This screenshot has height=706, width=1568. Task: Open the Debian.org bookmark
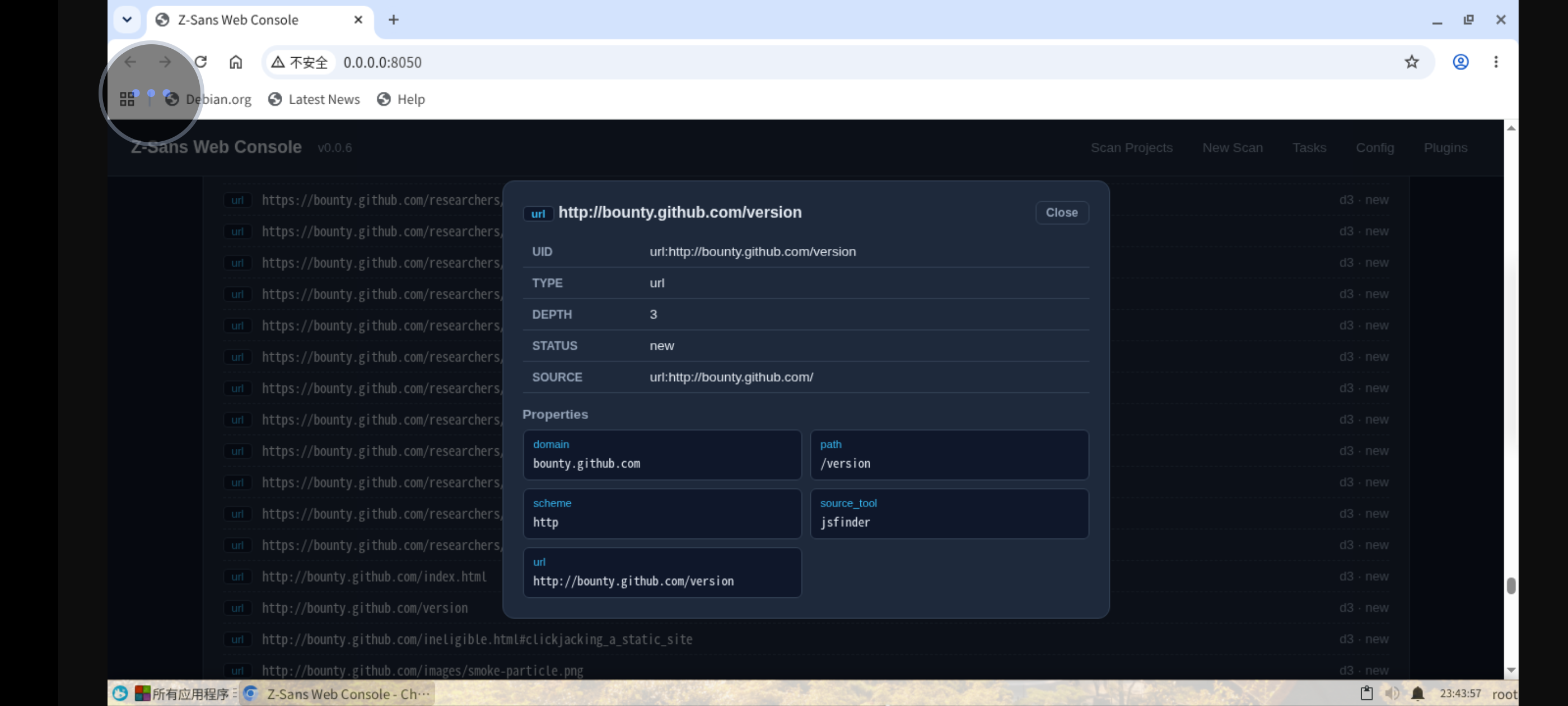pos(208,99)
